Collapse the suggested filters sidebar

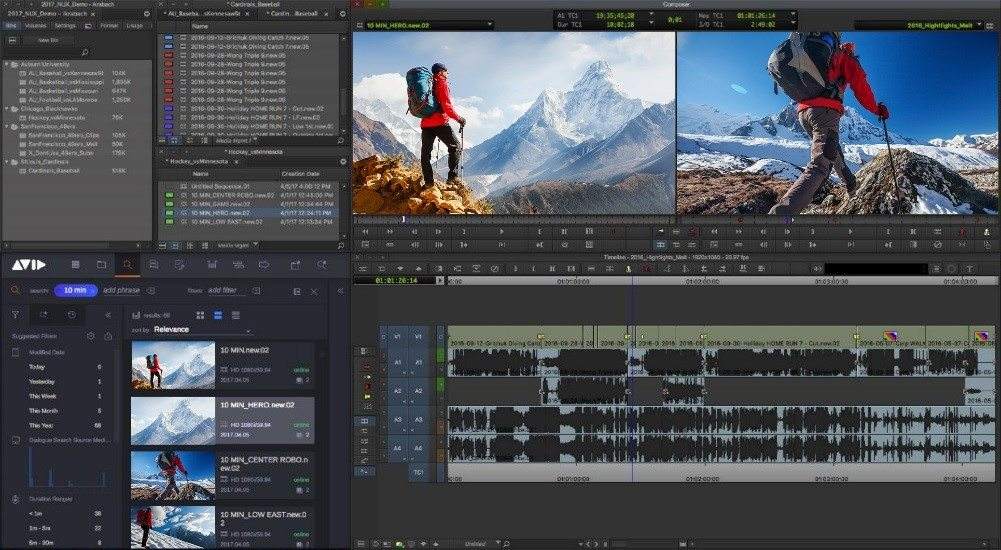[108, 315]
